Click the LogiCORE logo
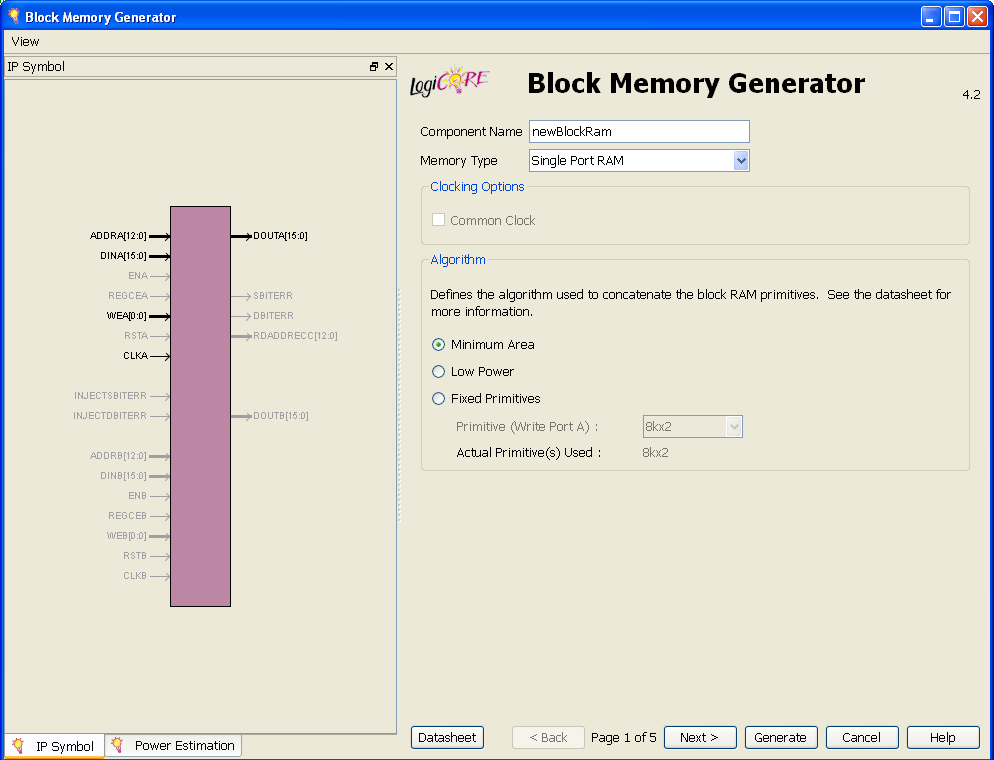The image size is (994, 760). click(449, 82)
